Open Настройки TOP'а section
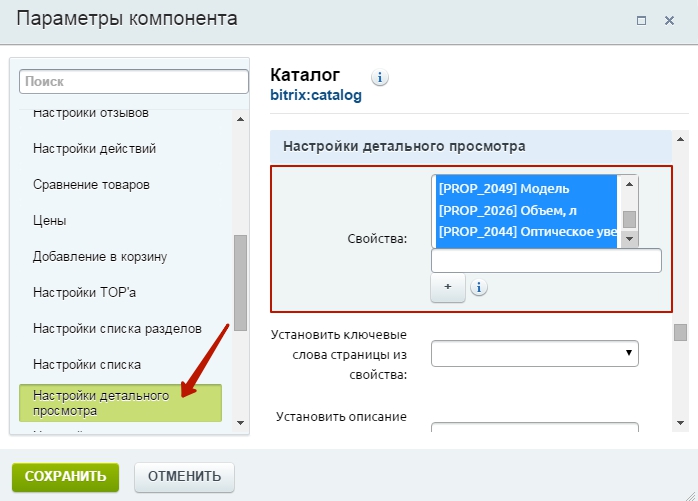The image size is (698, 501). tap(84, 293)
